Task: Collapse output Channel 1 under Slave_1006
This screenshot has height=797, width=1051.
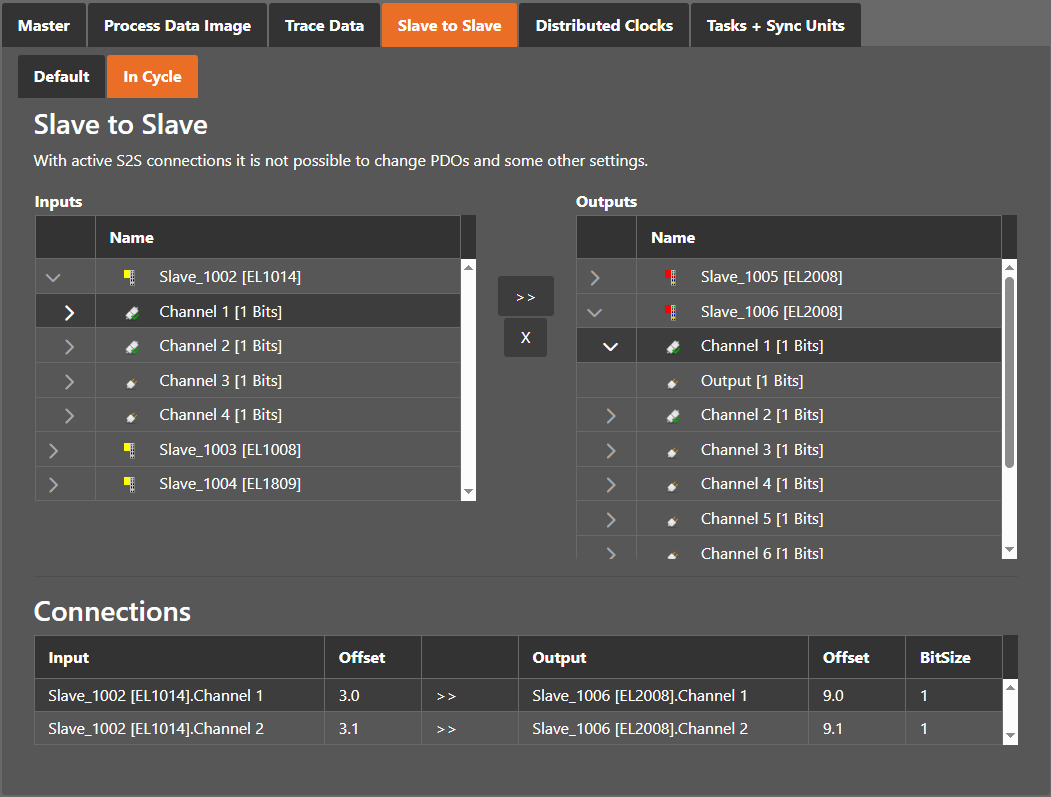Action: coord(611,346)
